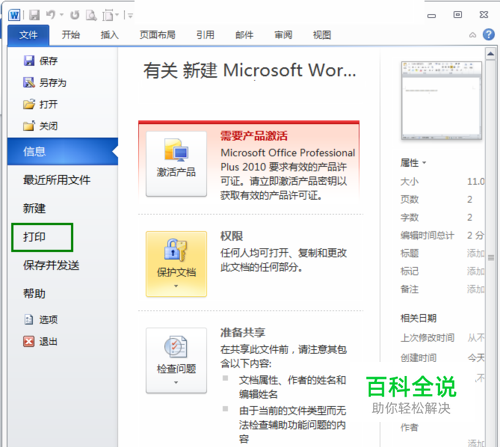This screenshot has width=500, height=447.
Task: Click 退出 to quit Word
Action: coord(41,341)
